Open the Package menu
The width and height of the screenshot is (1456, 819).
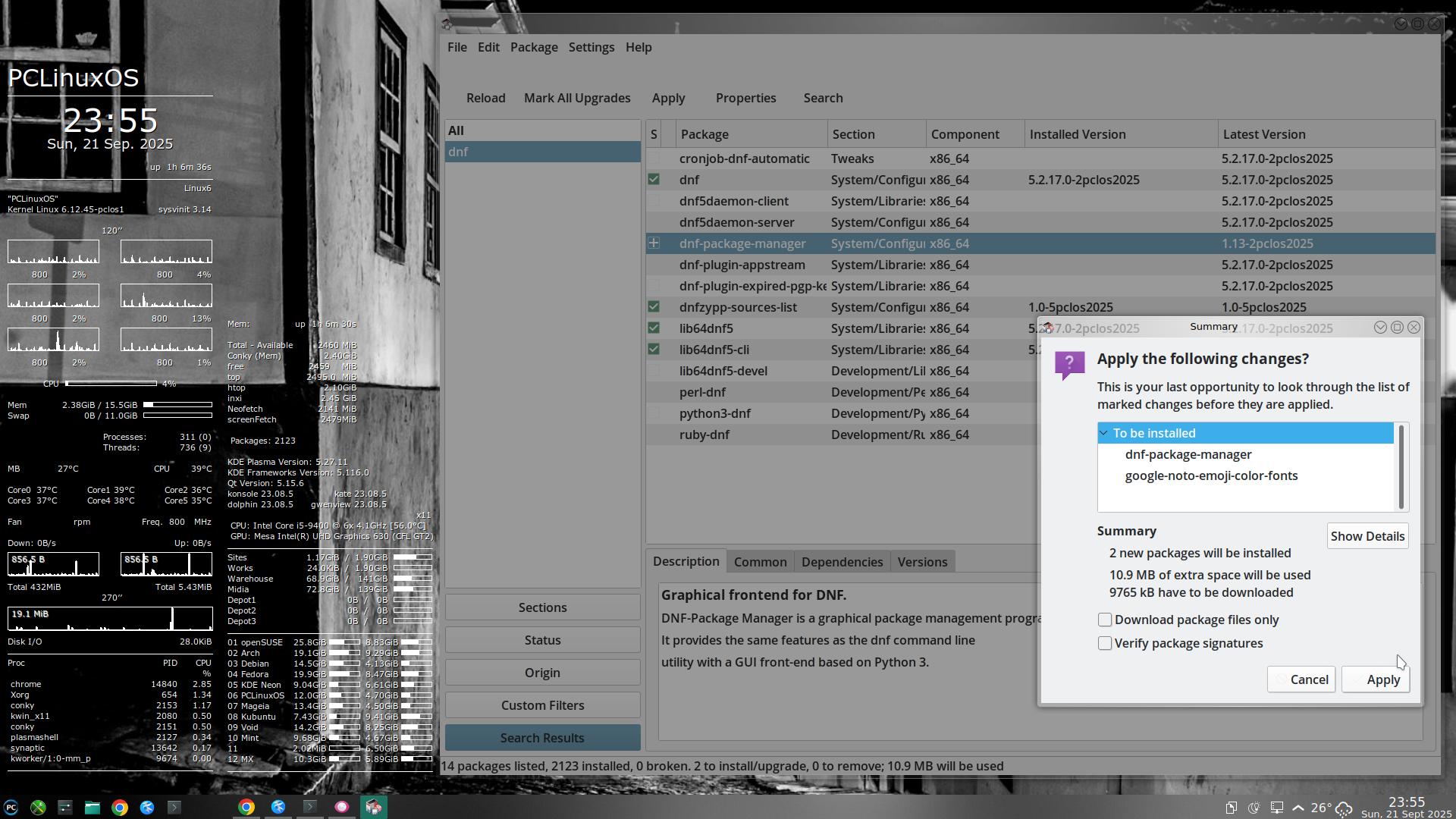534,47
